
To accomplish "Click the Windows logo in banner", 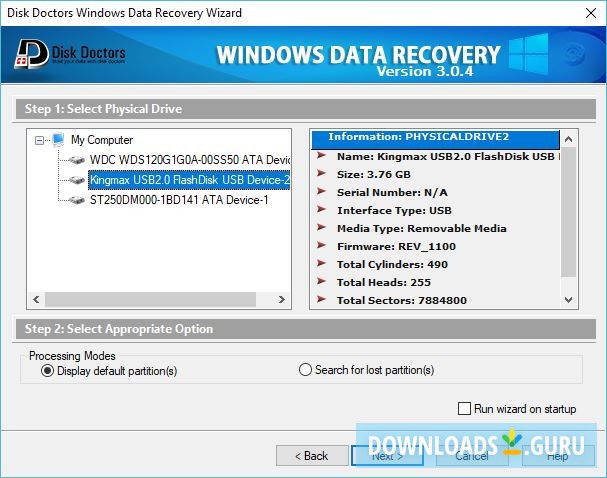I will coord(528,54).
